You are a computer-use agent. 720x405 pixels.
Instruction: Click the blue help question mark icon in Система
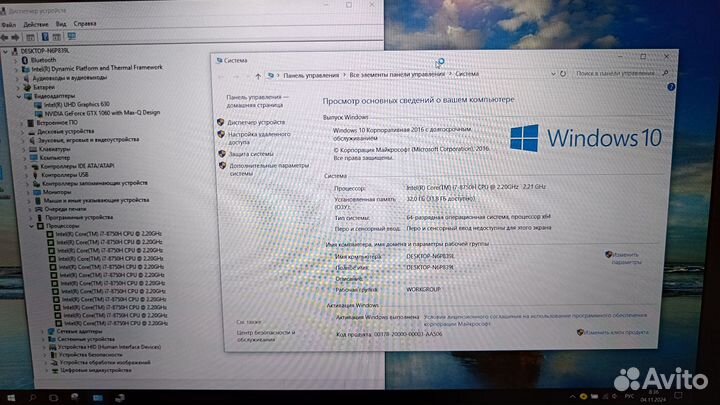[x=671, y=87]
